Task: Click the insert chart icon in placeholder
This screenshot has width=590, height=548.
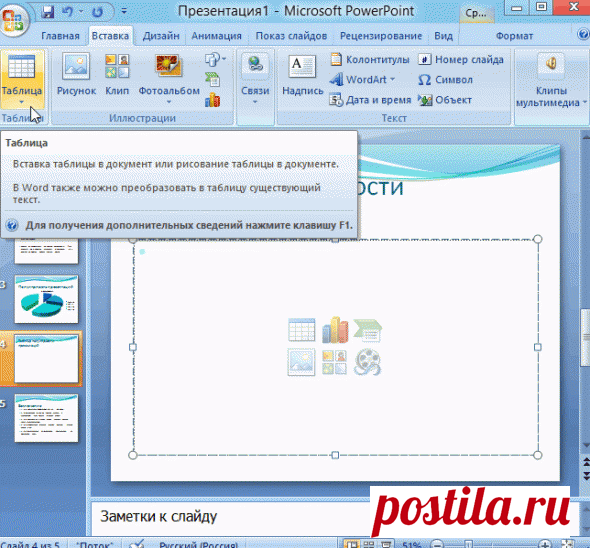Action: [x=335, y=330]
